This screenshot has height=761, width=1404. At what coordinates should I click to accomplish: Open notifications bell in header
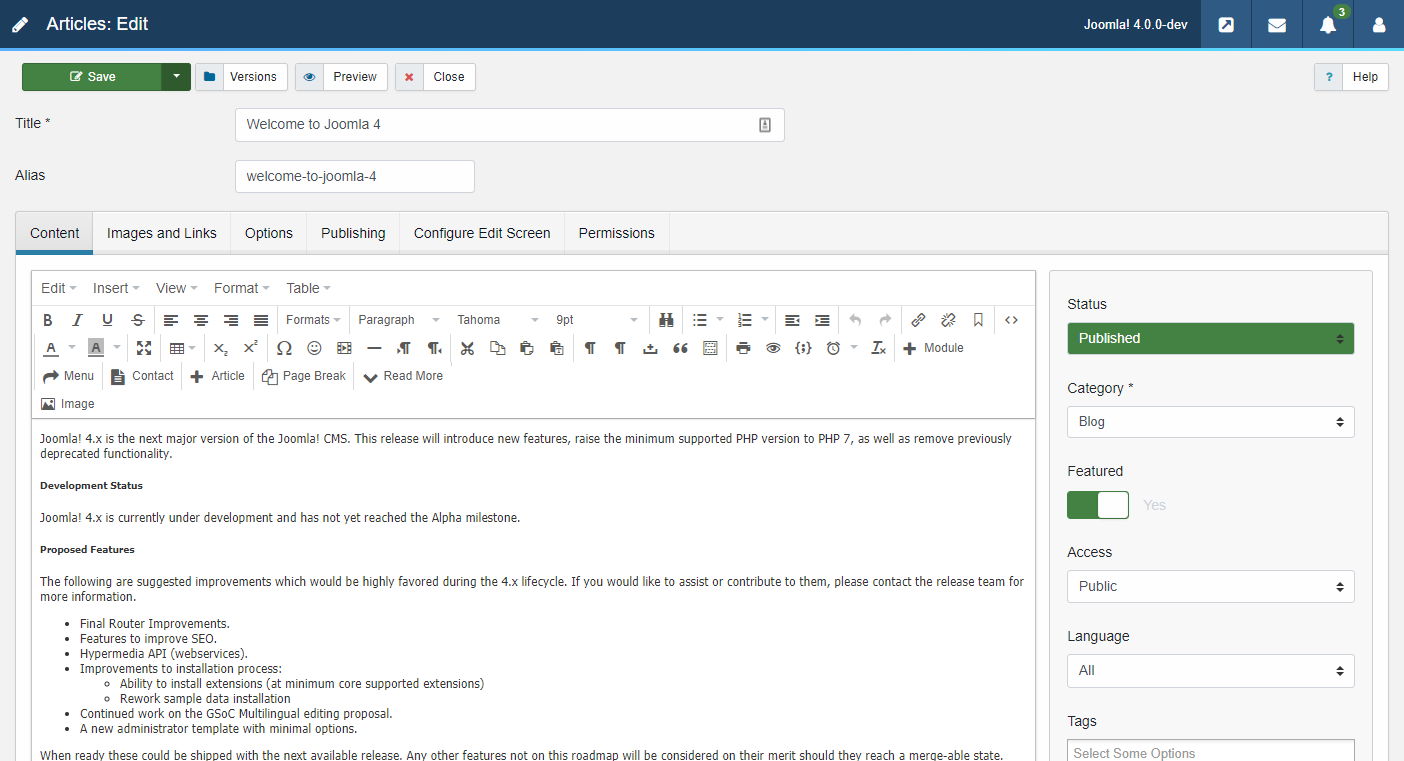pyautogui.click(x=1328, y=24)
